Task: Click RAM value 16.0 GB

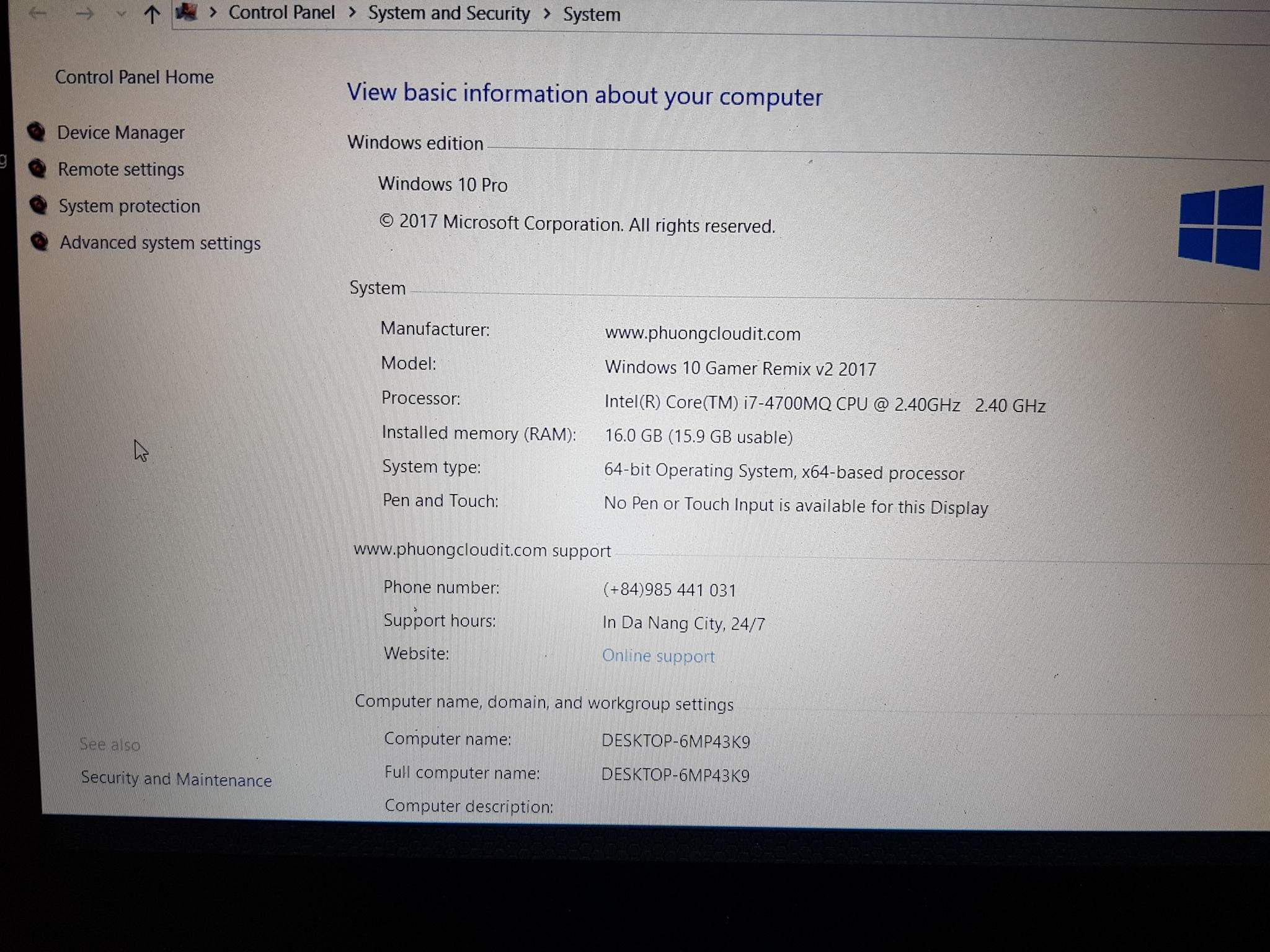Action: click(x=699, y=436)
